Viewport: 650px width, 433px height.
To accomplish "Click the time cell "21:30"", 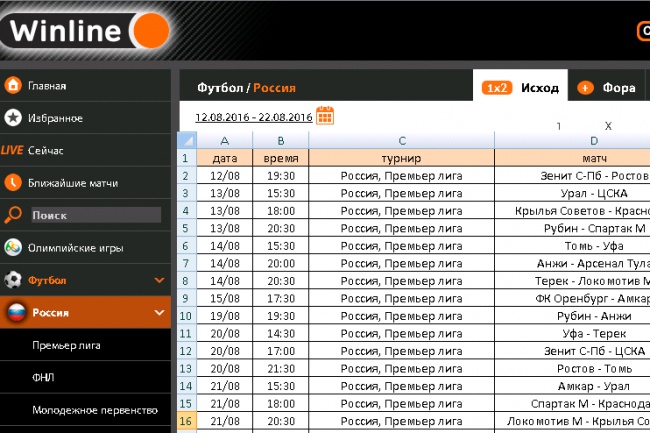I will [281, 368].
